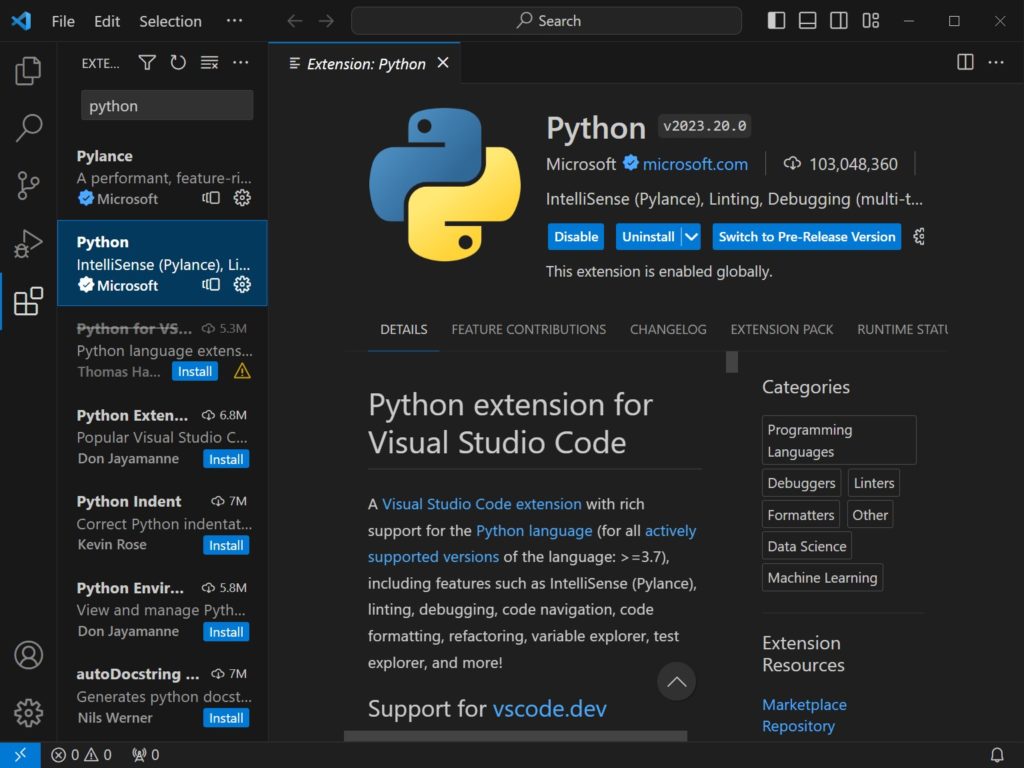Split the editor right

point(965,63)
